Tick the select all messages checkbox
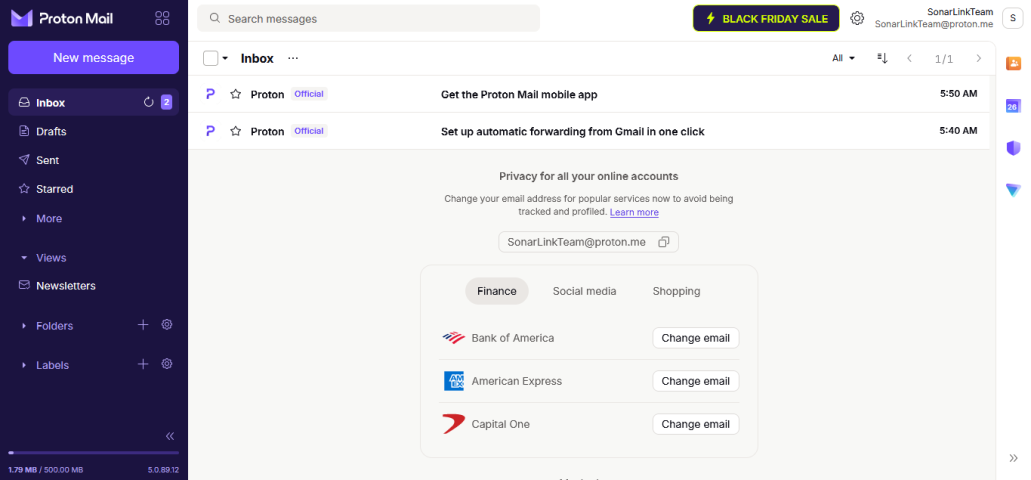Image resolution: width=1031 pixels, height=480 pixels. (x=210, y=59)
